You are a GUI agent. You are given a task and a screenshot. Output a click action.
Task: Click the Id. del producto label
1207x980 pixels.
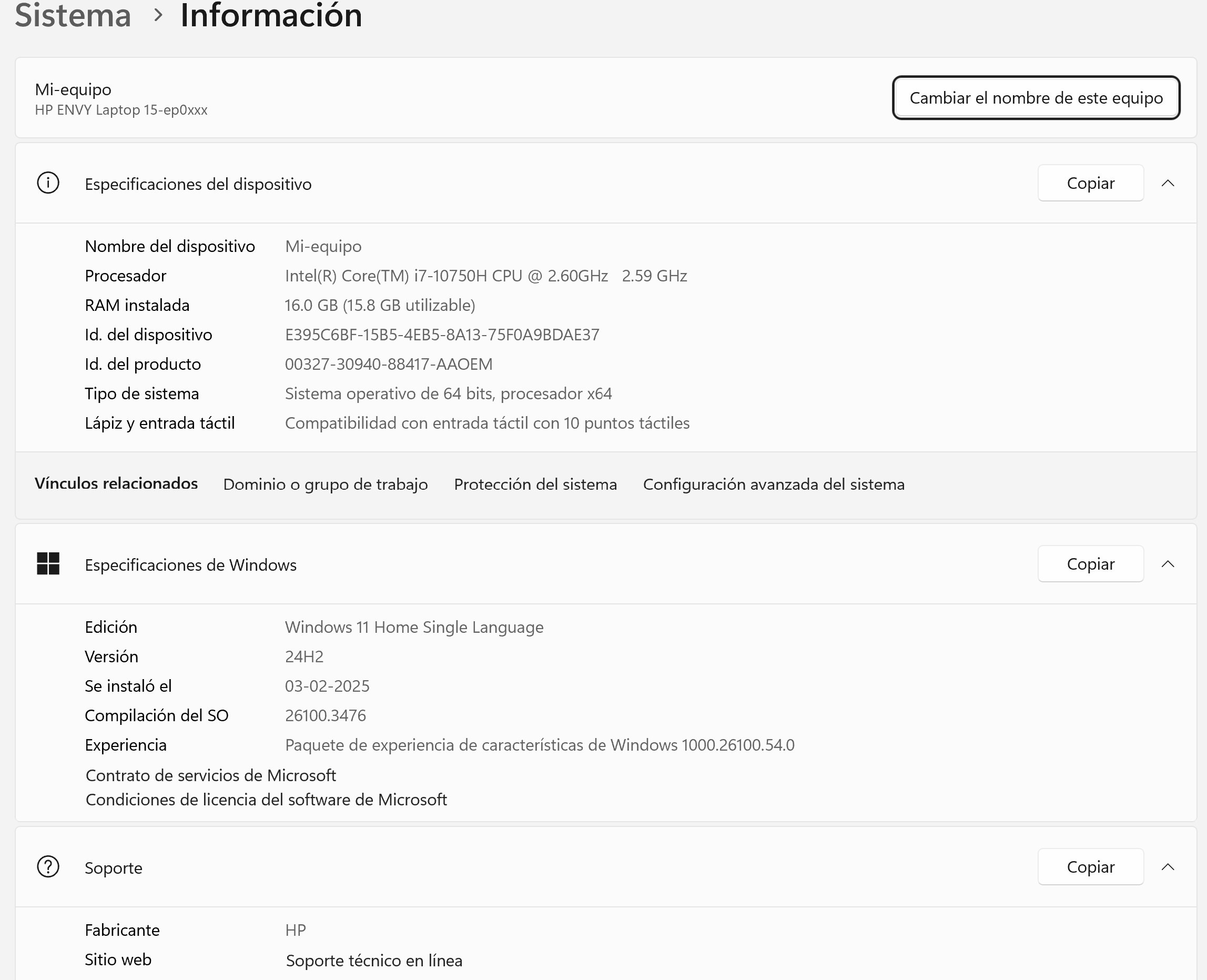click(x=143, y=364)
